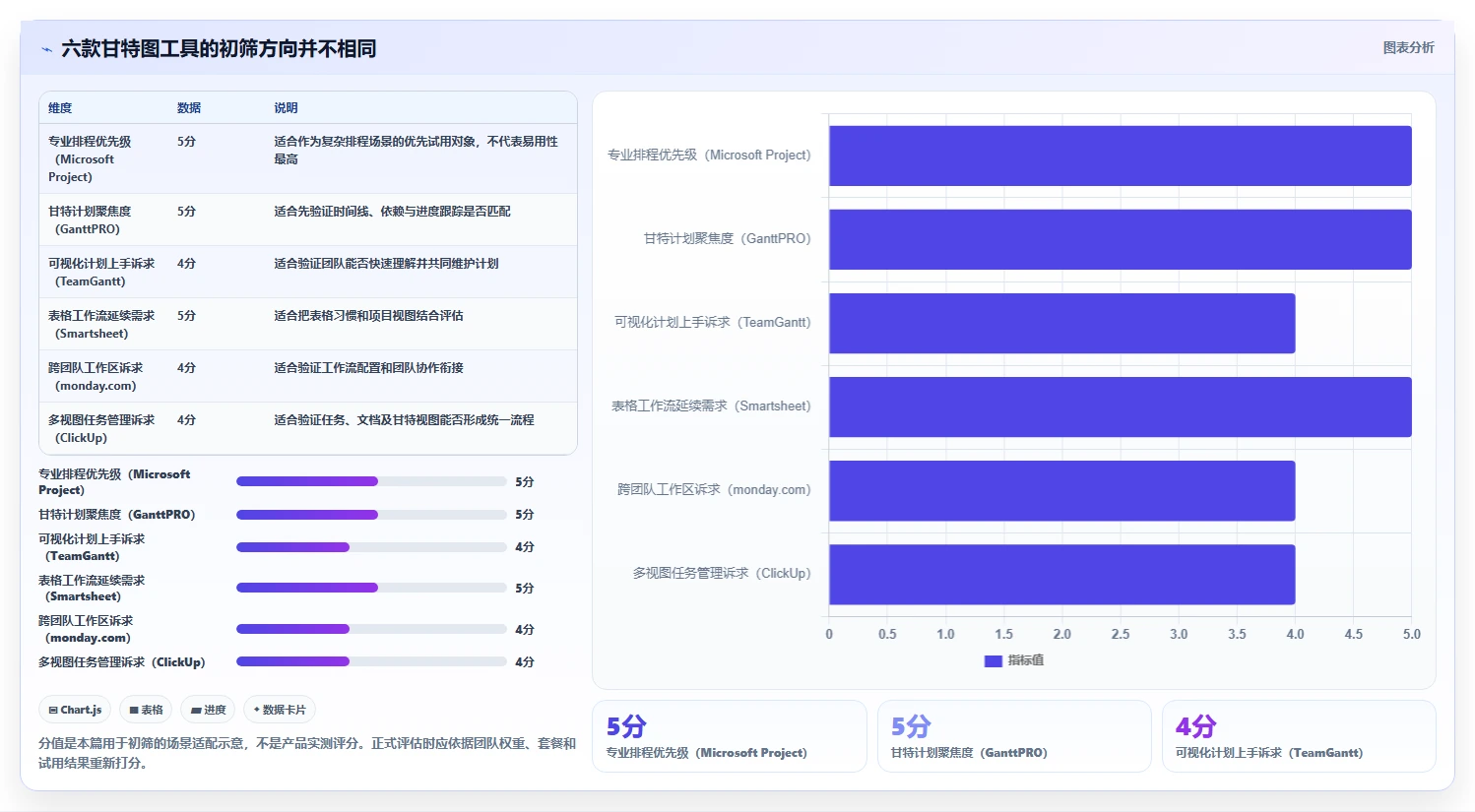
Task: Click the GanttPRO progress bar
Action: click(x=371, y=515)
